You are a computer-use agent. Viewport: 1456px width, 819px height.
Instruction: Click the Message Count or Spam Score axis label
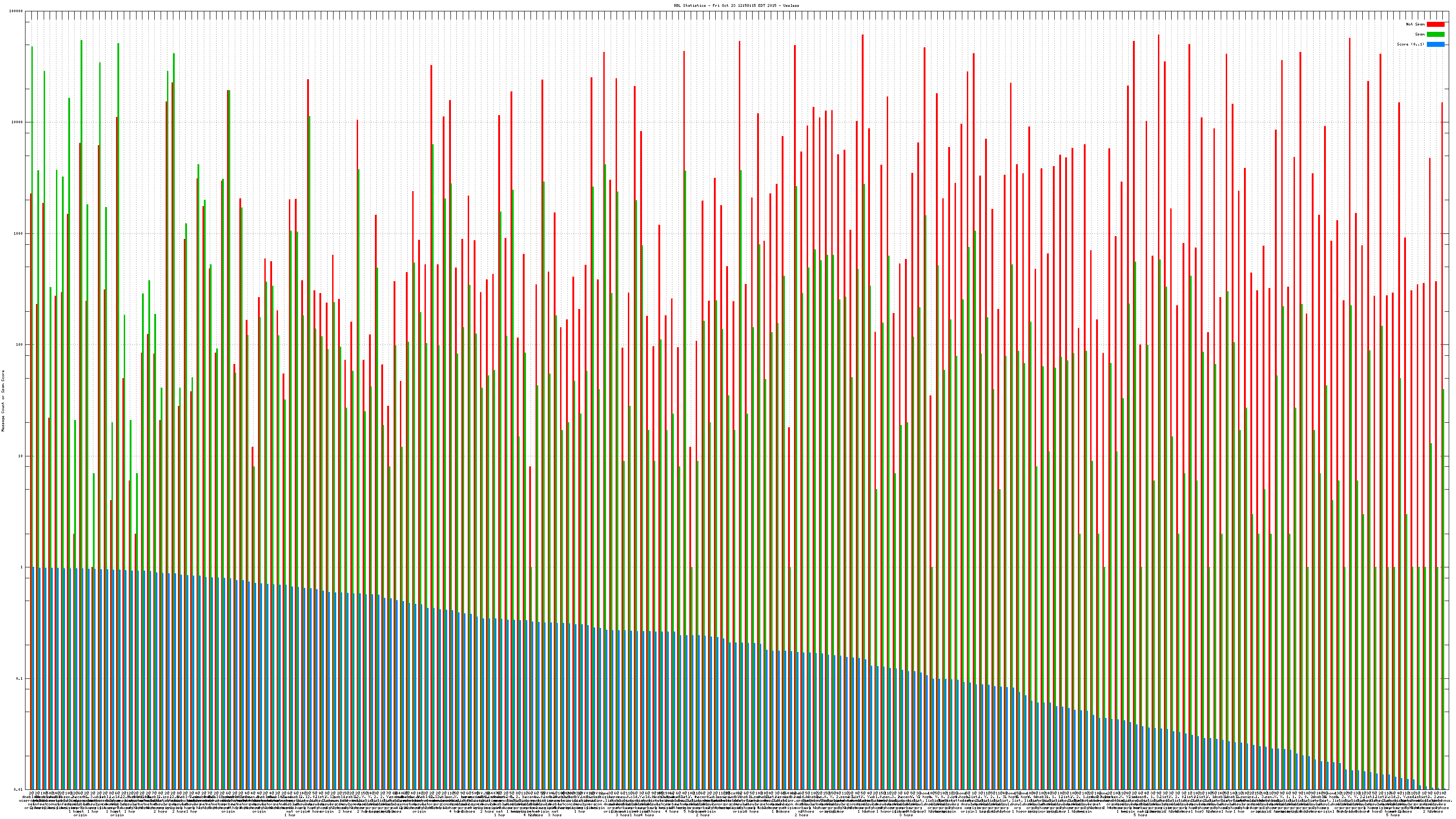point(3,401)
